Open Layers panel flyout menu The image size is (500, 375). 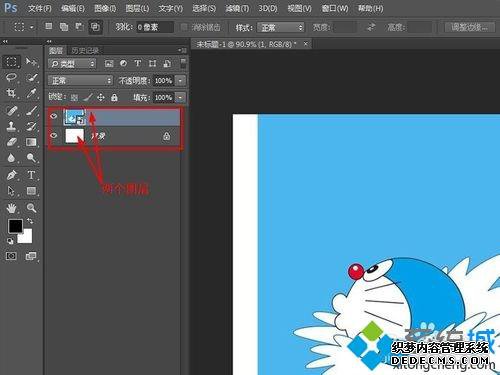[x=182, y=50]
